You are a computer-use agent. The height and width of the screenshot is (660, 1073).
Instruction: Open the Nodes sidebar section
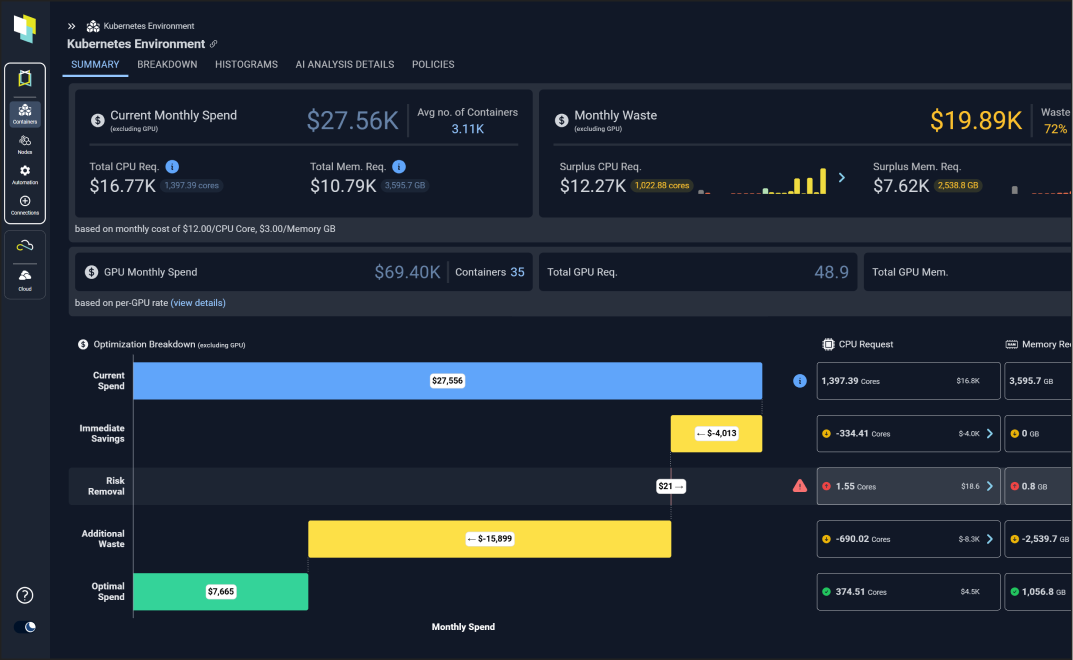(25, 145)
